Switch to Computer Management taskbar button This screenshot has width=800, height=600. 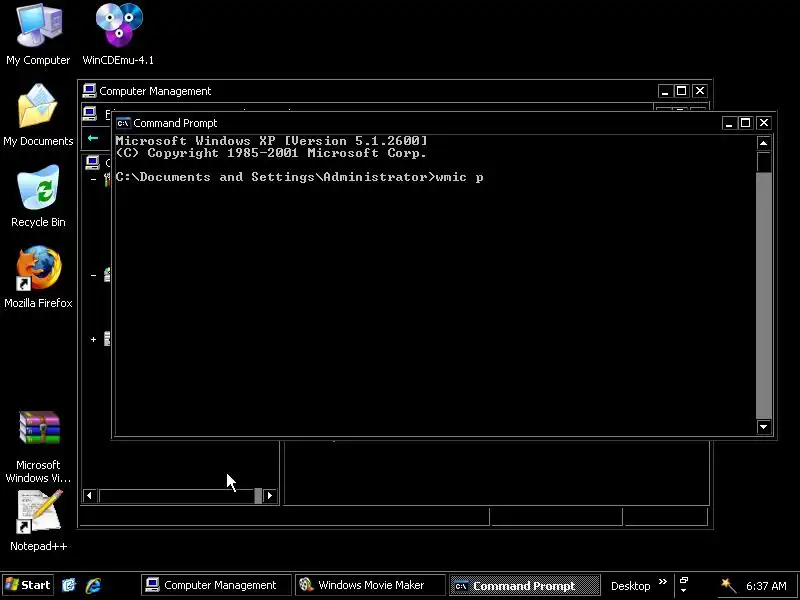point(216,585)
